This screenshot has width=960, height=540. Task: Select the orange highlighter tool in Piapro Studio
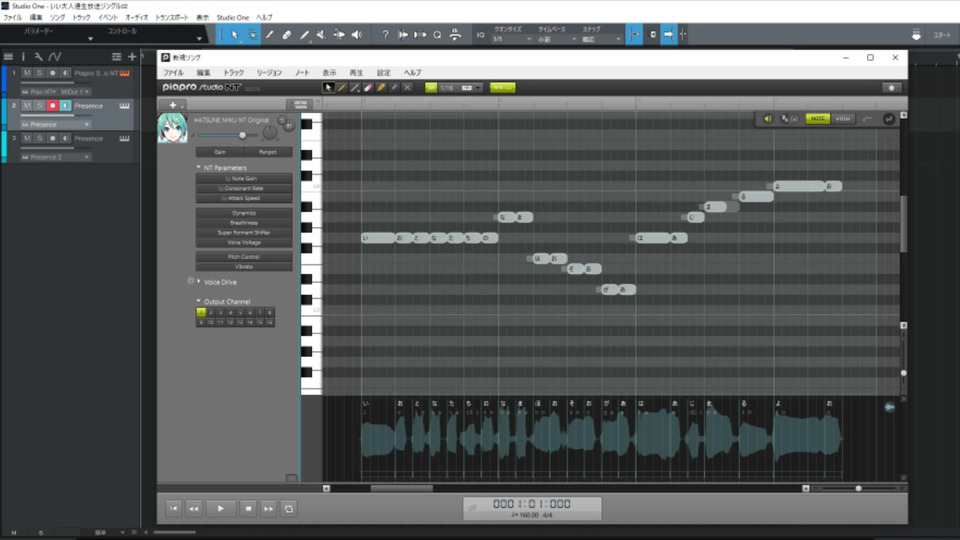click(381, 88)
